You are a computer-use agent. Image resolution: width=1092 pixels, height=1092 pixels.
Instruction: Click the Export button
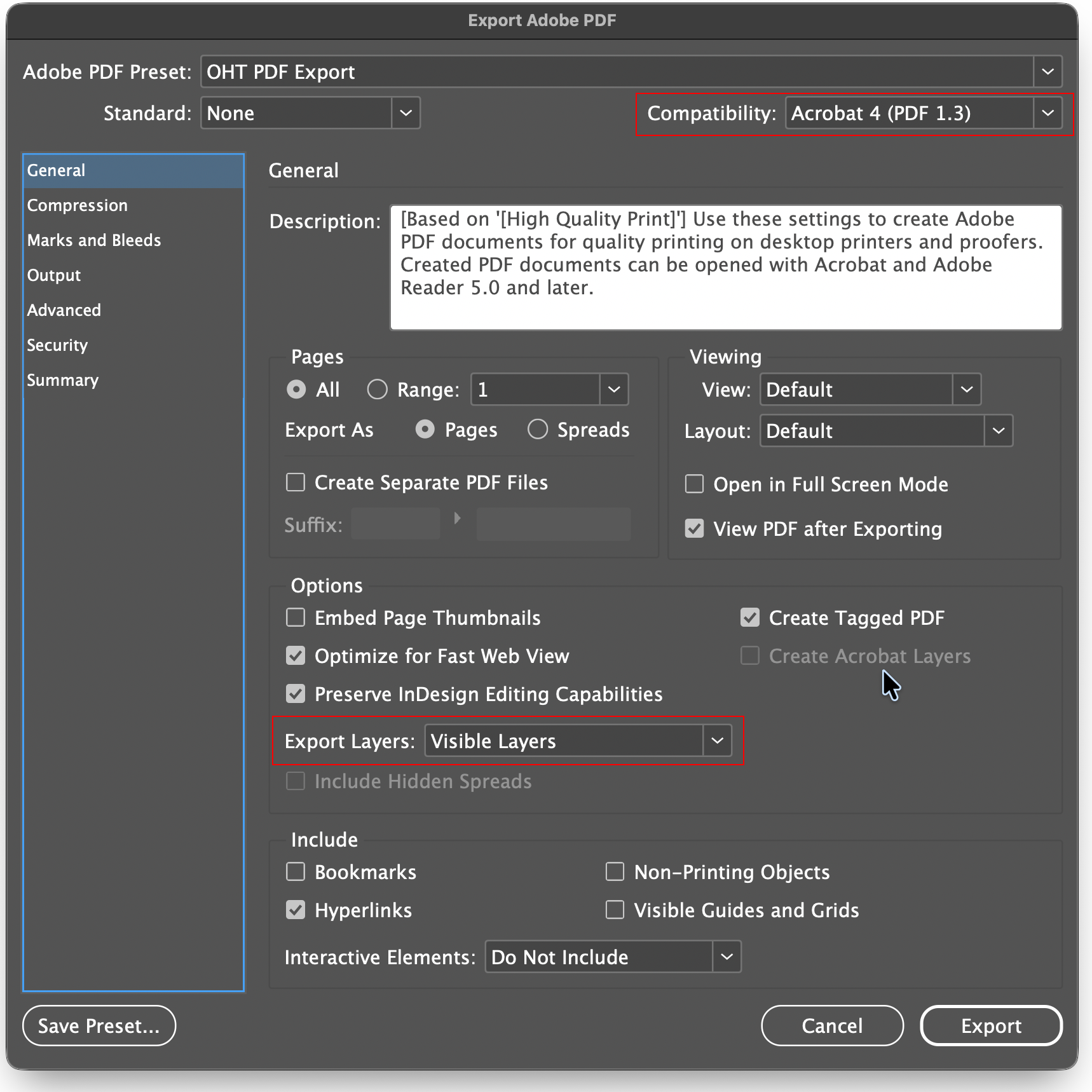coord(990,1025)
